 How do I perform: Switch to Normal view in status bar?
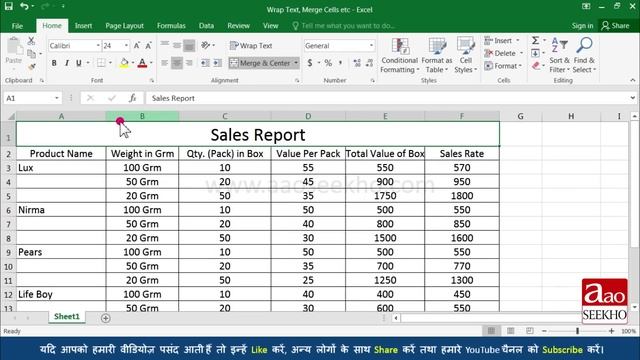[491, 331]
